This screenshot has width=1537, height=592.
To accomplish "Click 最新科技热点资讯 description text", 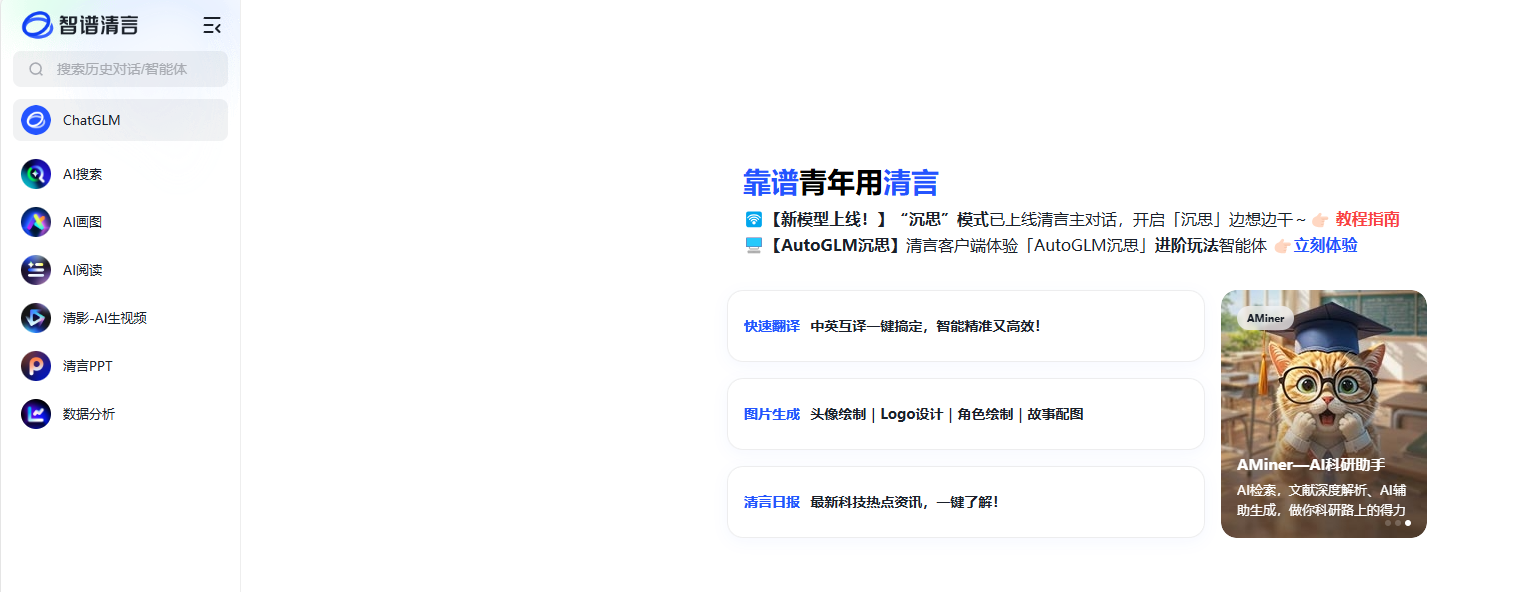I will [904, 502].
